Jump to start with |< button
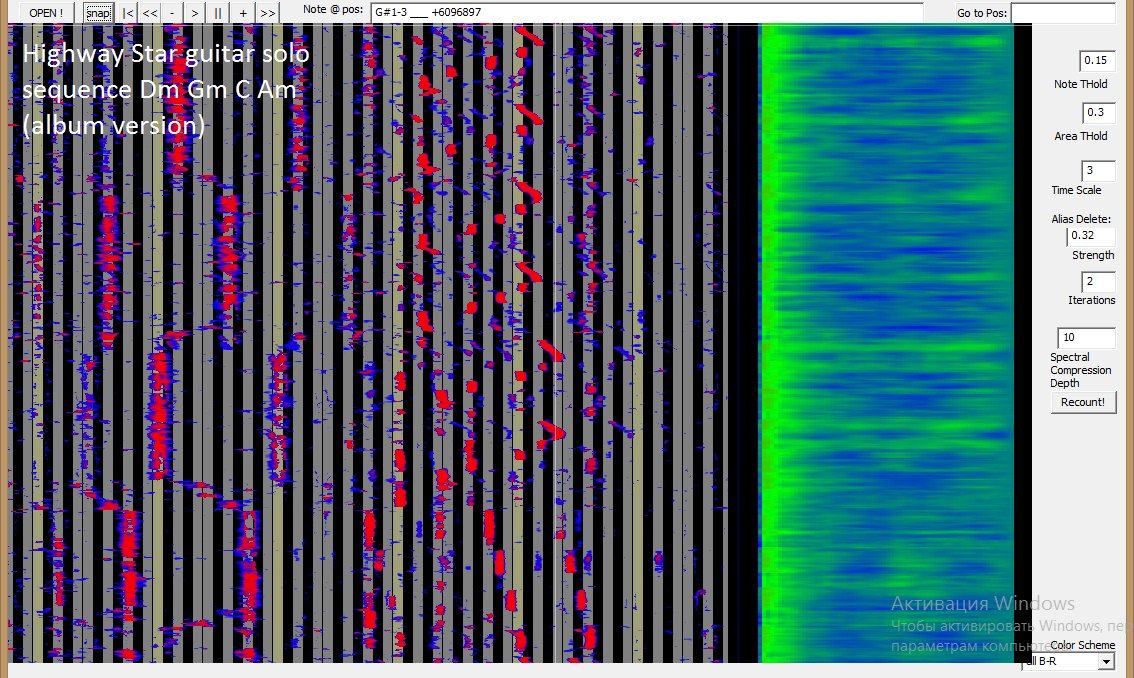 pyautogui.click(x=127, y=13)
